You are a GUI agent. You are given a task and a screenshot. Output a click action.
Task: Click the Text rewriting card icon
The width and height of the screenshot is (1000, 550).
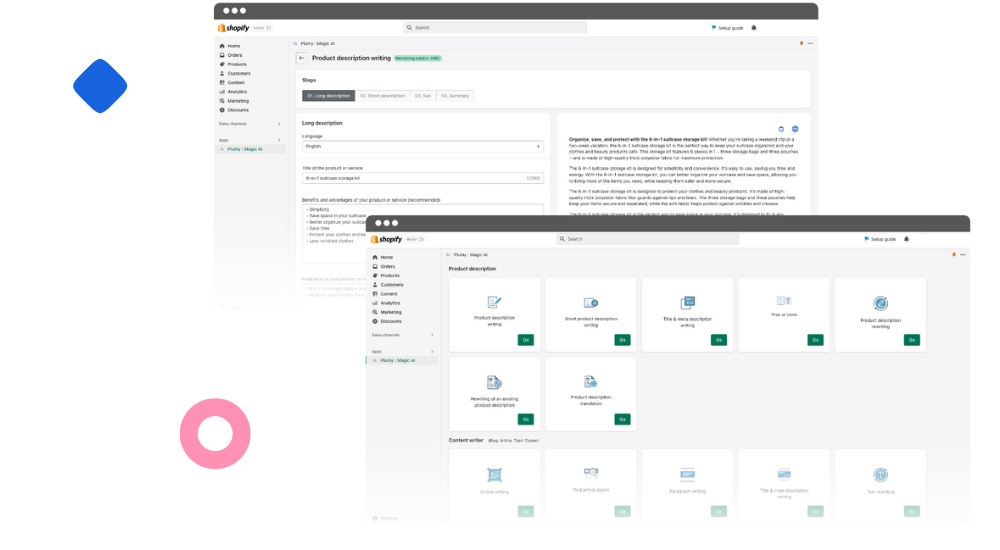tap(881, 475)
